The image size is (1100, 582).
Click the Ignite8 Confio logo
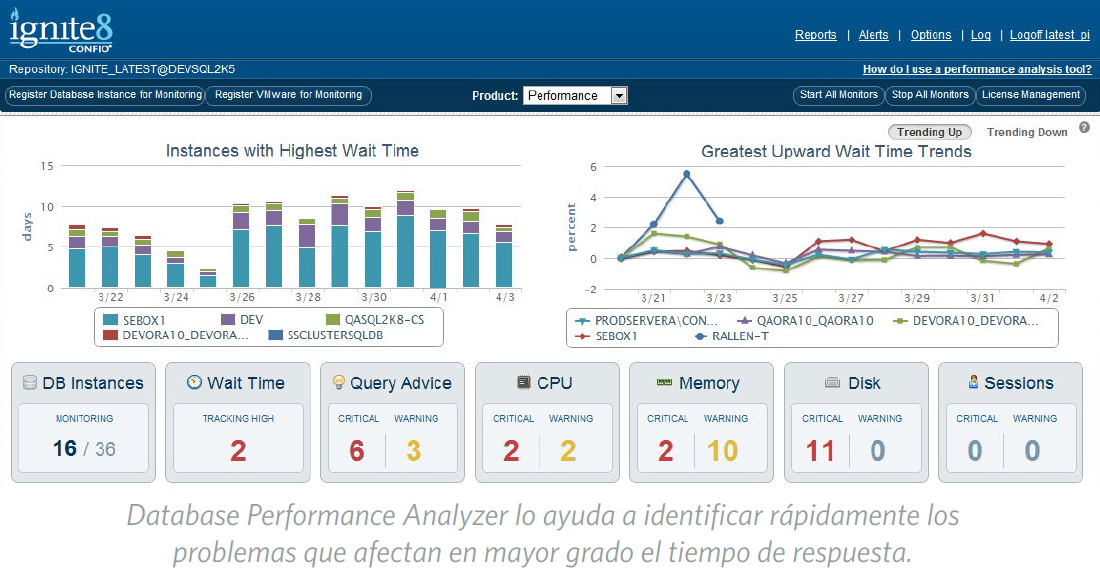60,31
